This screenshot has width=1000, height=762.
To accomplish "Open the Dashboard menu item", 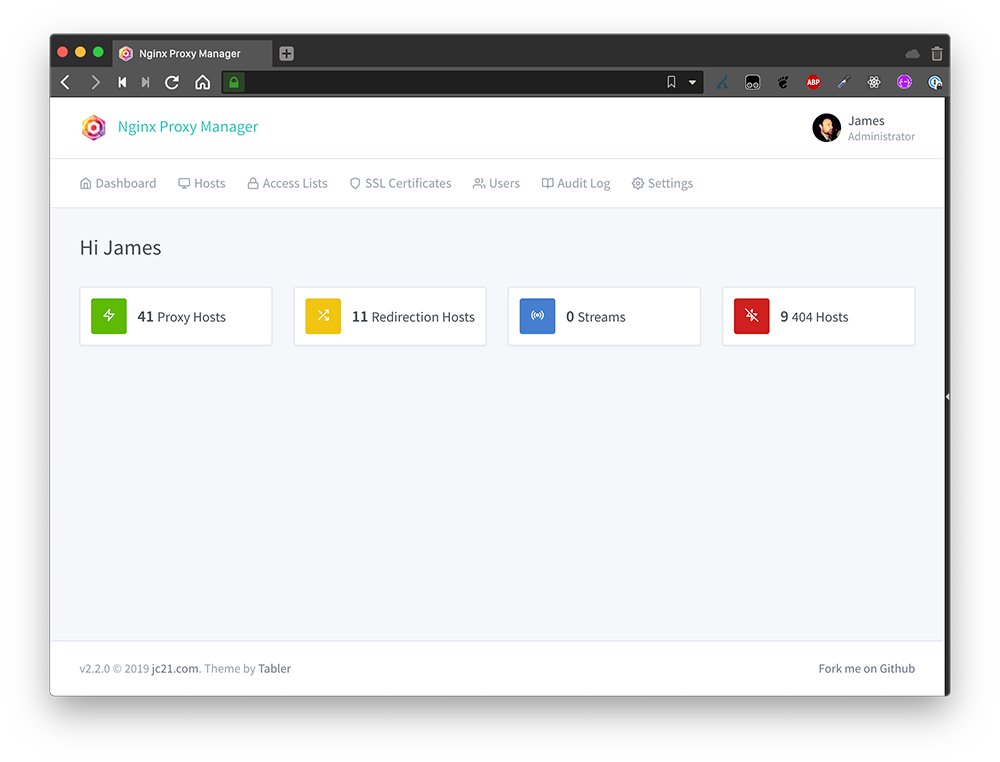I will pos(118,184).
